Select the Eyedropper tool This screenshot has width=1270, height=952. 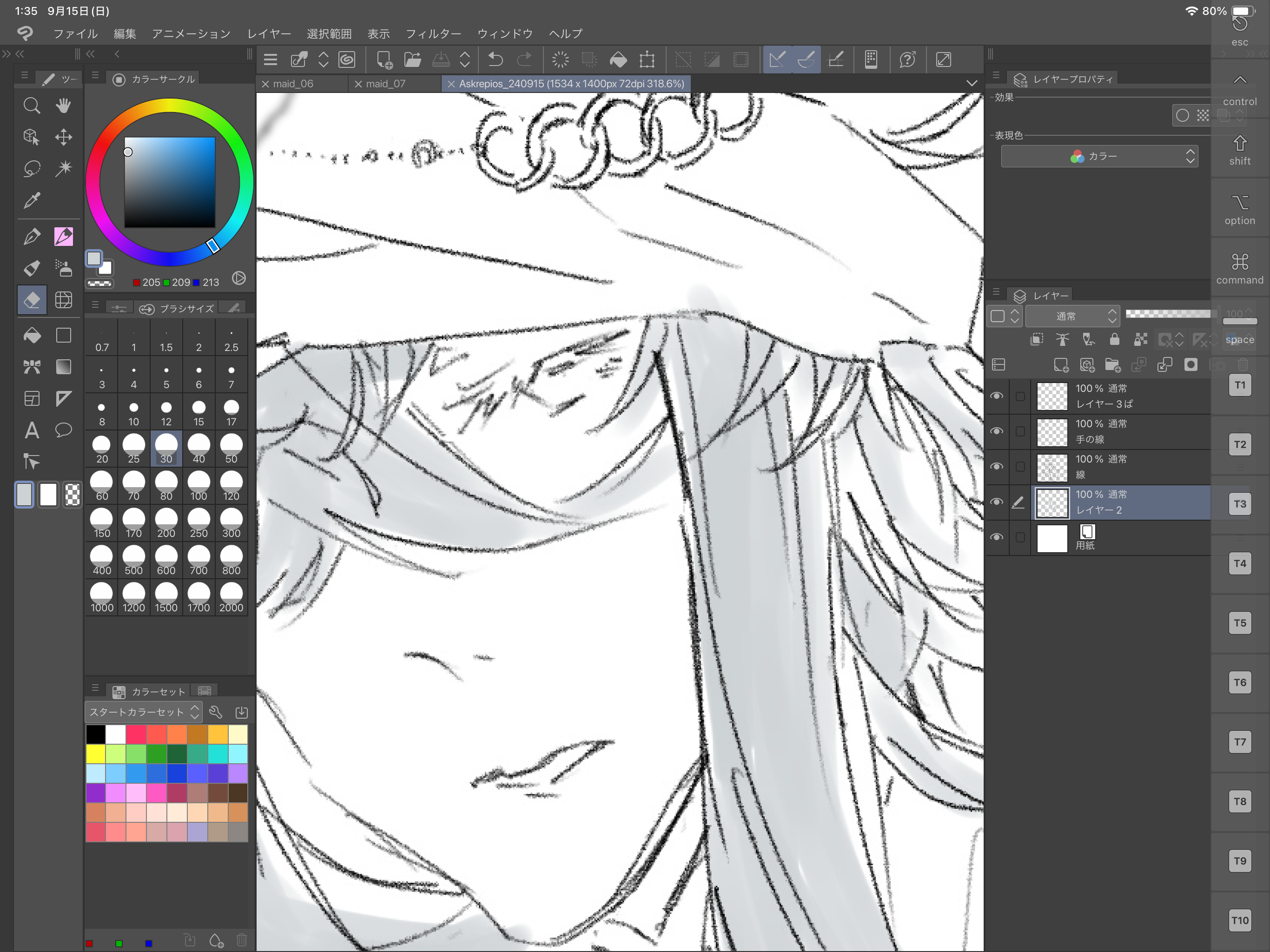click(32, 201)
